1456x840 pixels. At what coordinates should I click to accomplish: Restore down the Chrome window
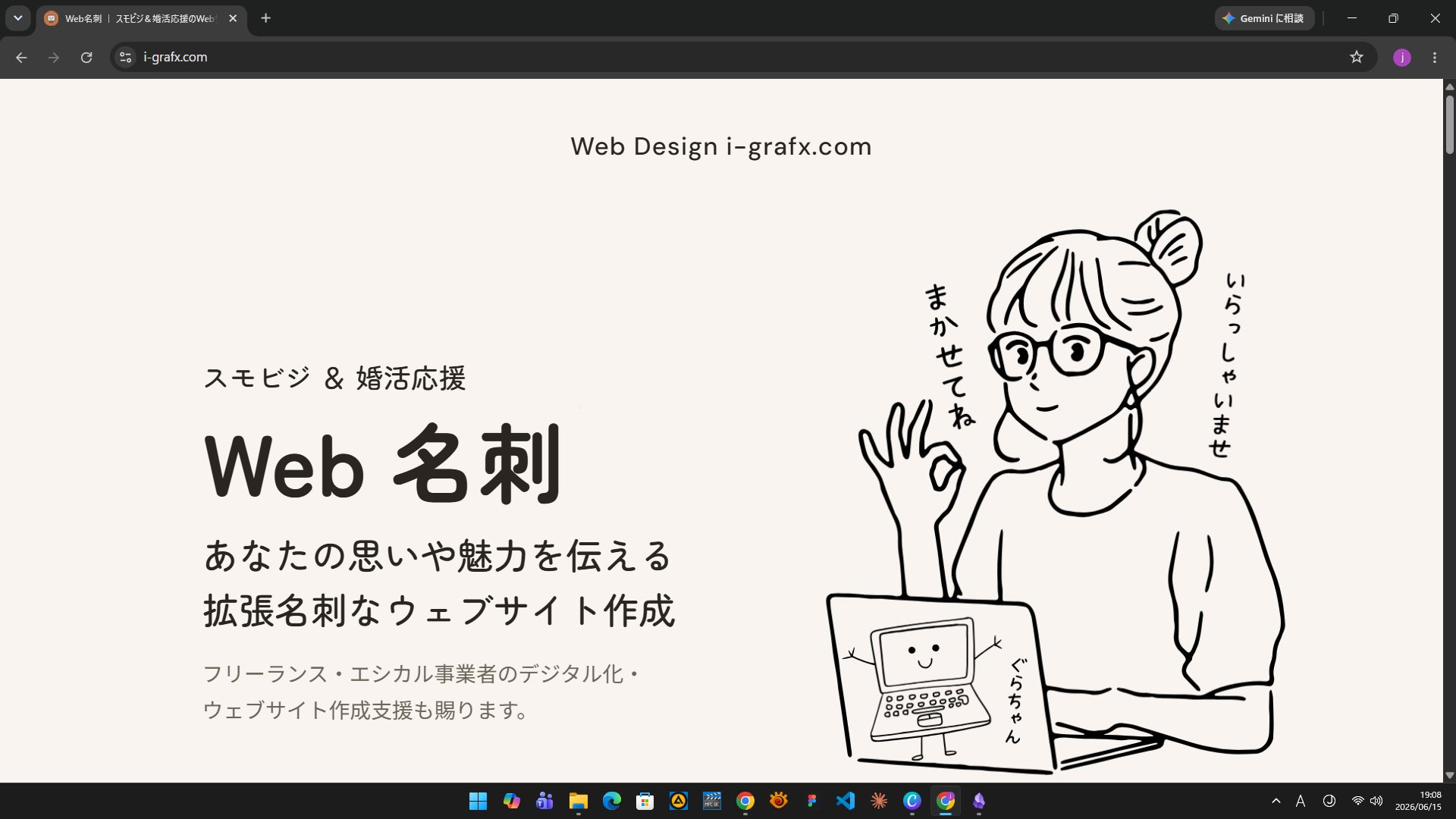[1393, 18]
